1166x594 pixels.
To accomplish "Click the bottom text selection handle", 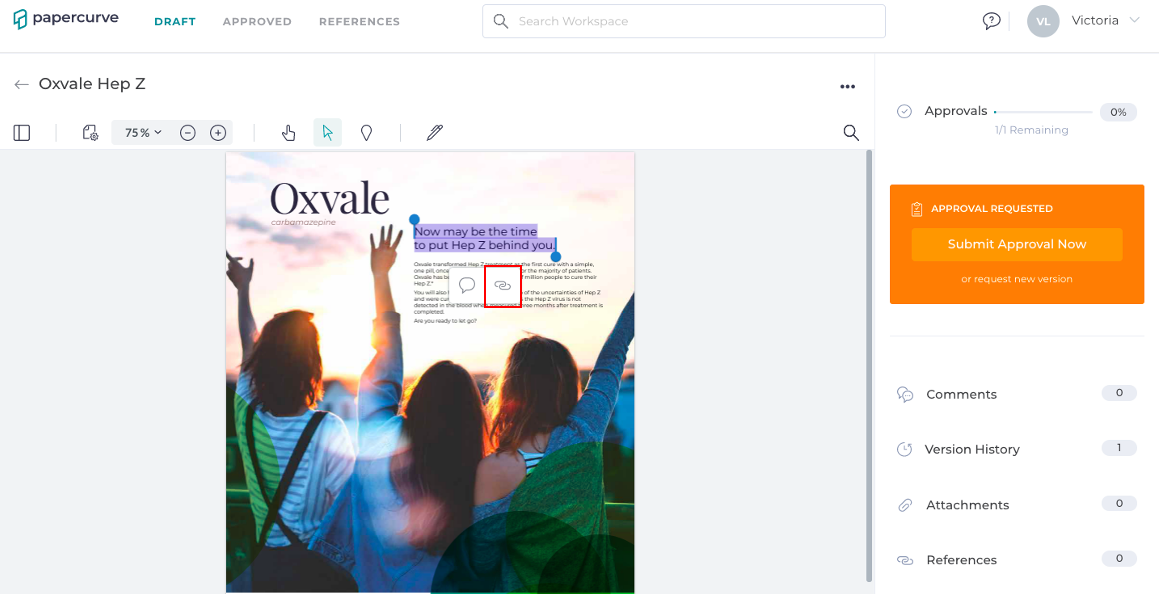I will point(555,256).
